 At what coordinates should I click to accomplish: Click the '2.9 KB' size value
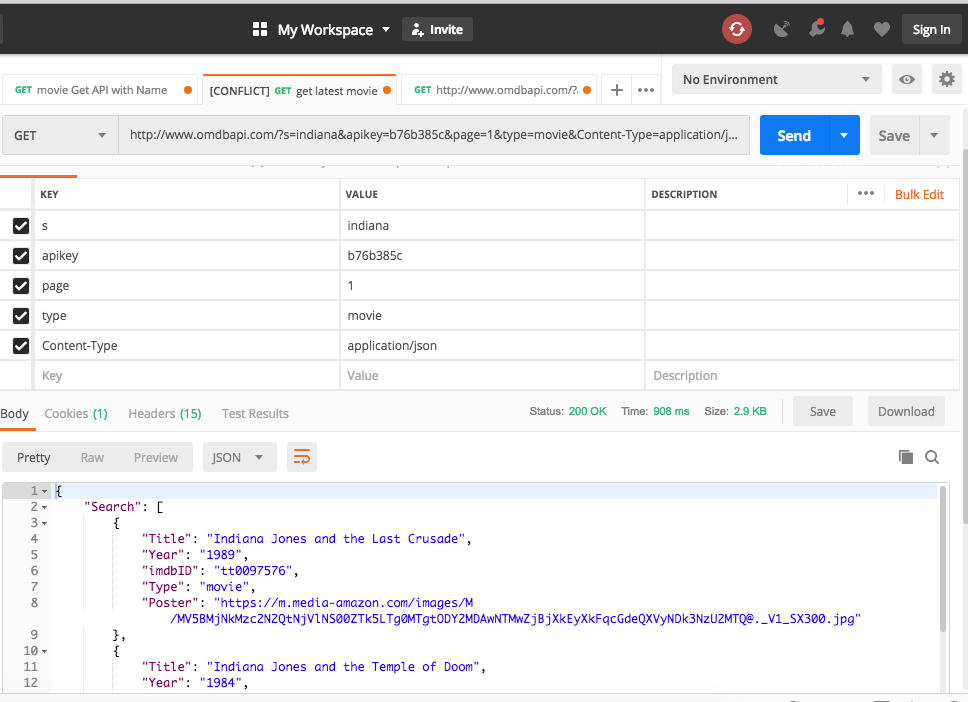[750, 411]
